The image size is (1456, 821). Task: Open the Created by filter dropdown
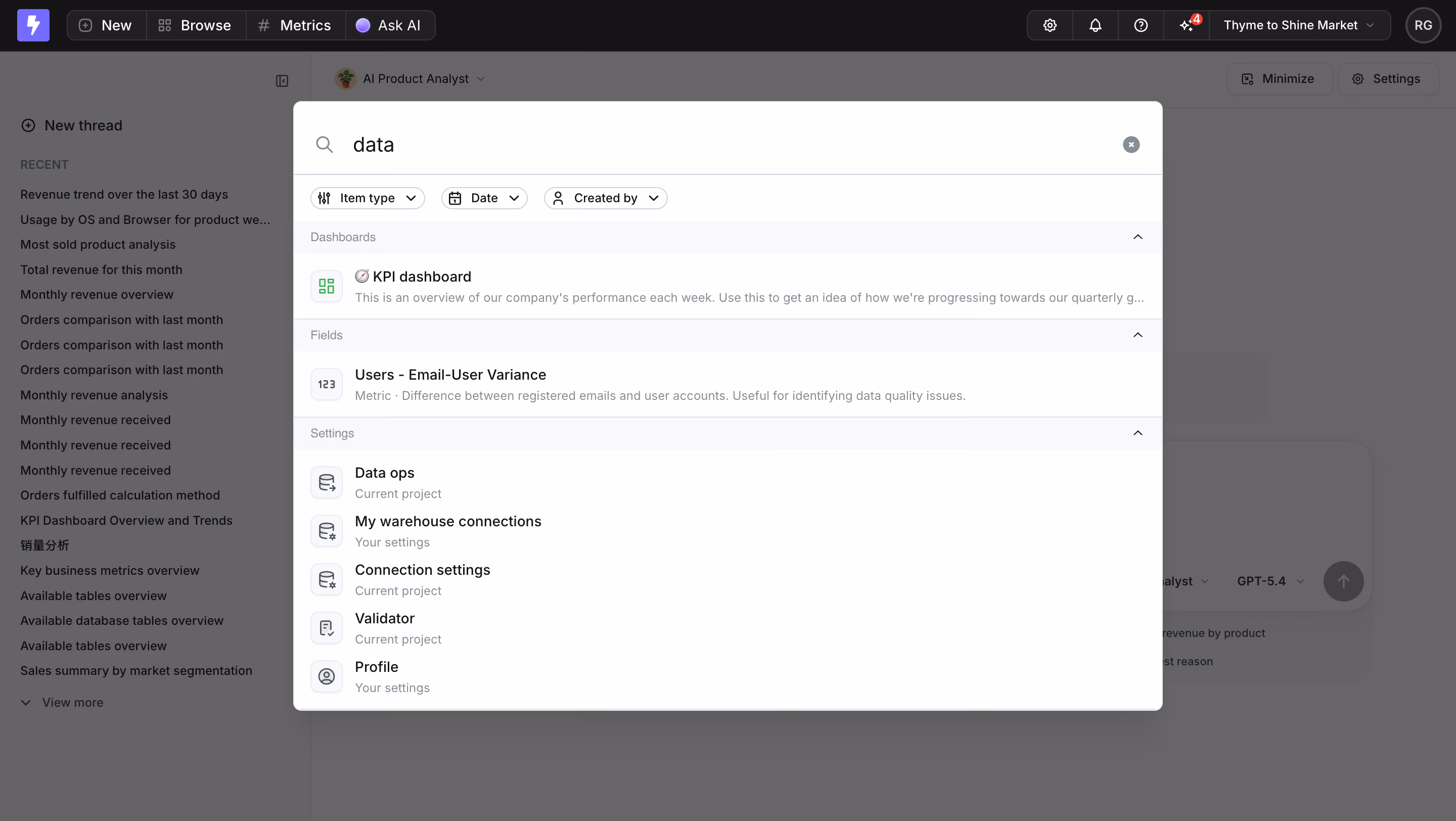click(605, 198)
